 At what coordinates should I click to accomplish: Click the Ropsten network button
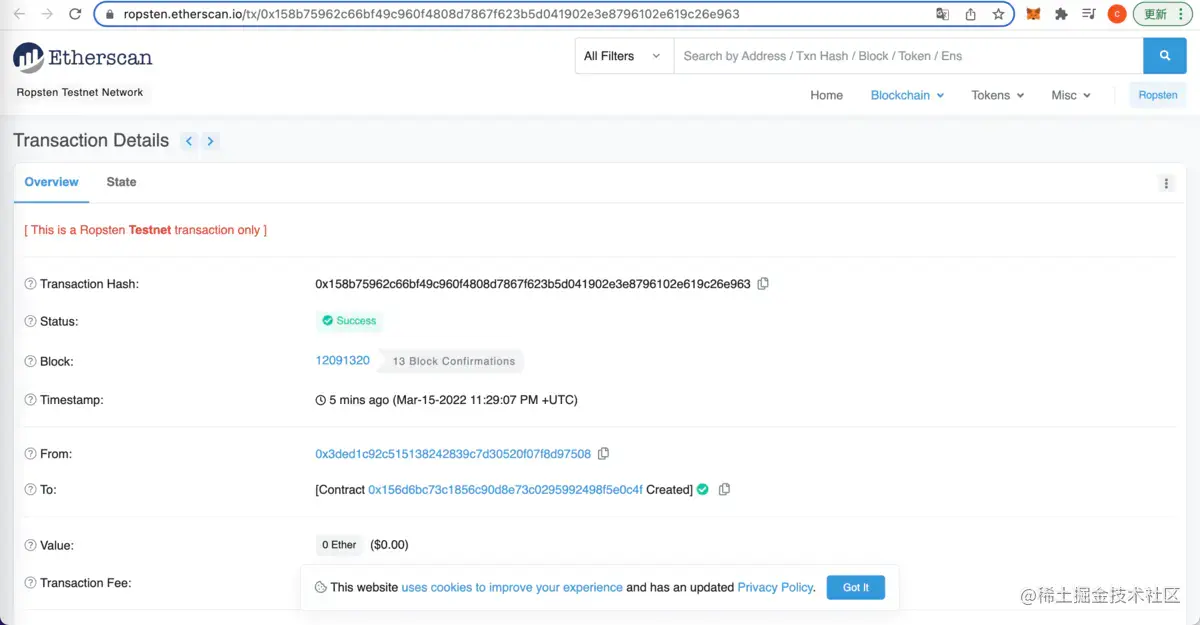[x=1158, y=95]
